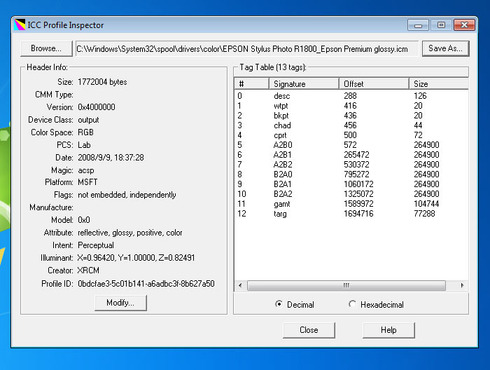Screen dimensions: 490x370
Task: Click the PCS value Lab
Action: [84, 145]
